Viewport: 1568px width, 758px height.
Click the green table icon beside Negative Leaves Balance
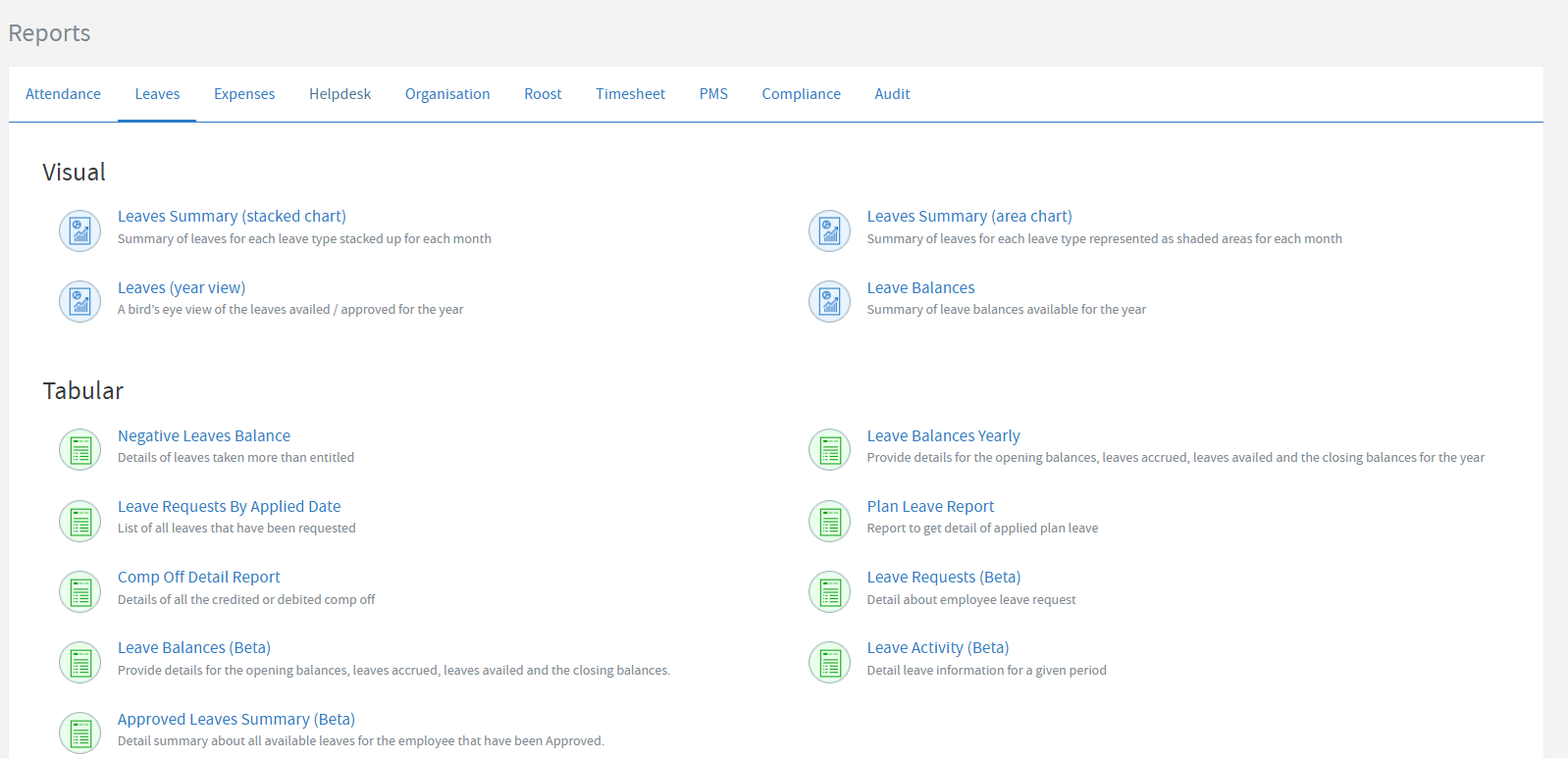click(x=79, y=450)
